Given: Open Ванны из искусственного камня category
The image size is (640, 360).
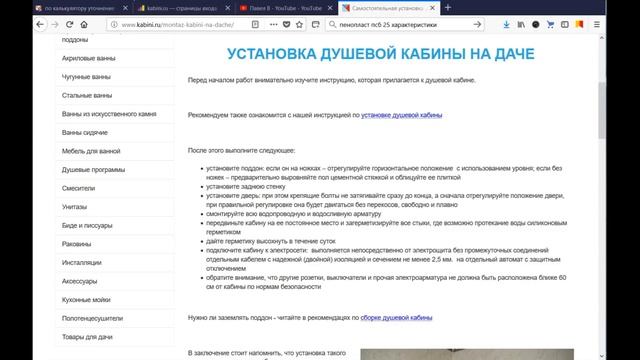Looking at the screenshot, I should coord(109,114).
